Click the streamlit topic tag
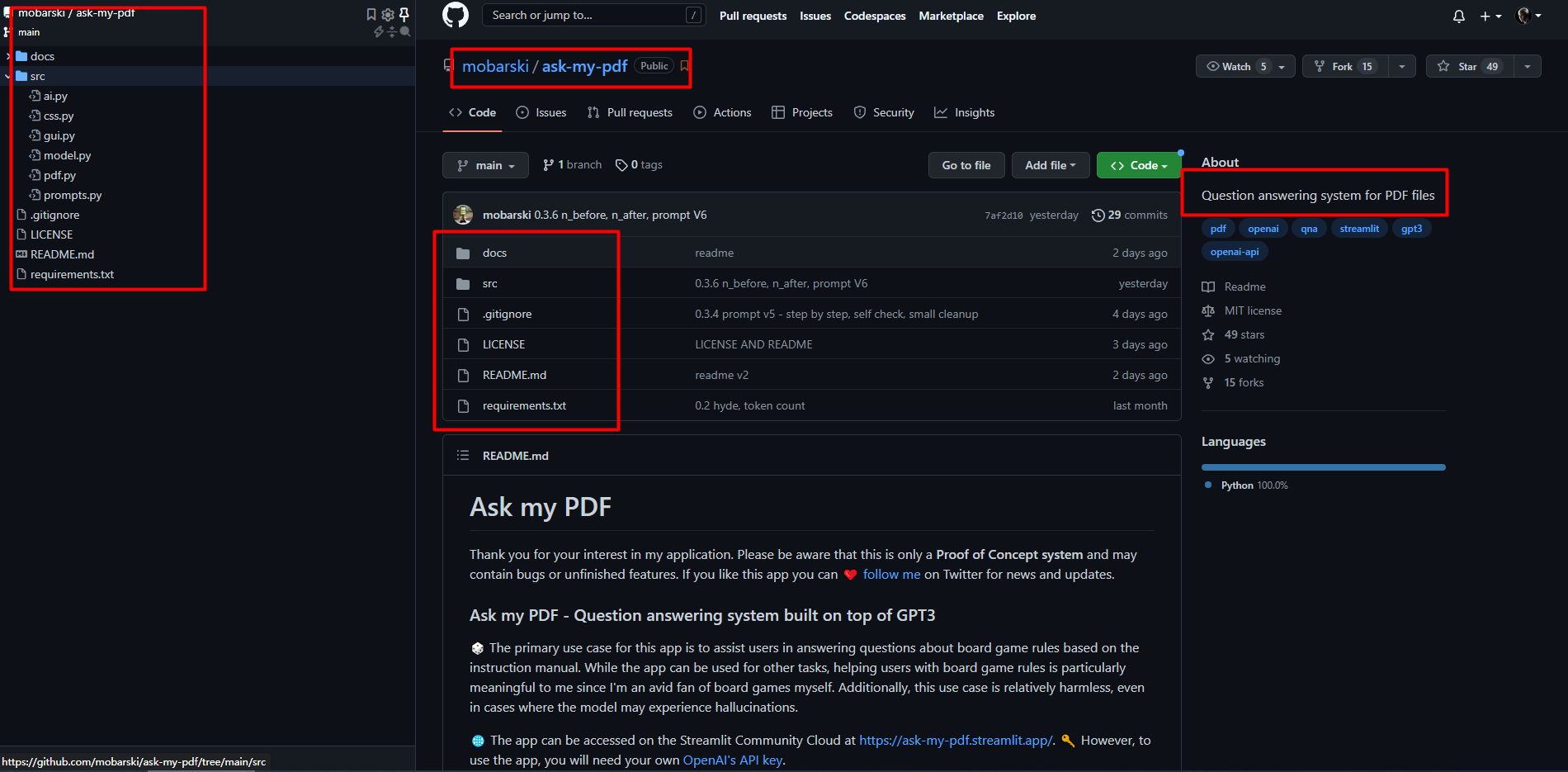Image resolution: width=1568 pixels, height=772 pixels. [x=1359, y=229]
